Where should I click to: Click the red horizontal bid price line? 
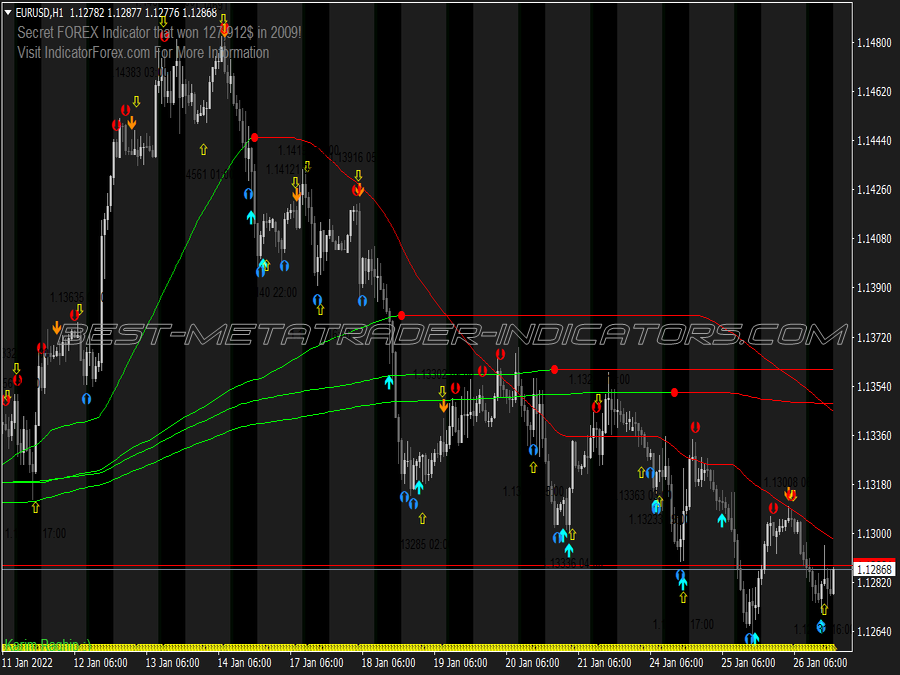point(427,566)
